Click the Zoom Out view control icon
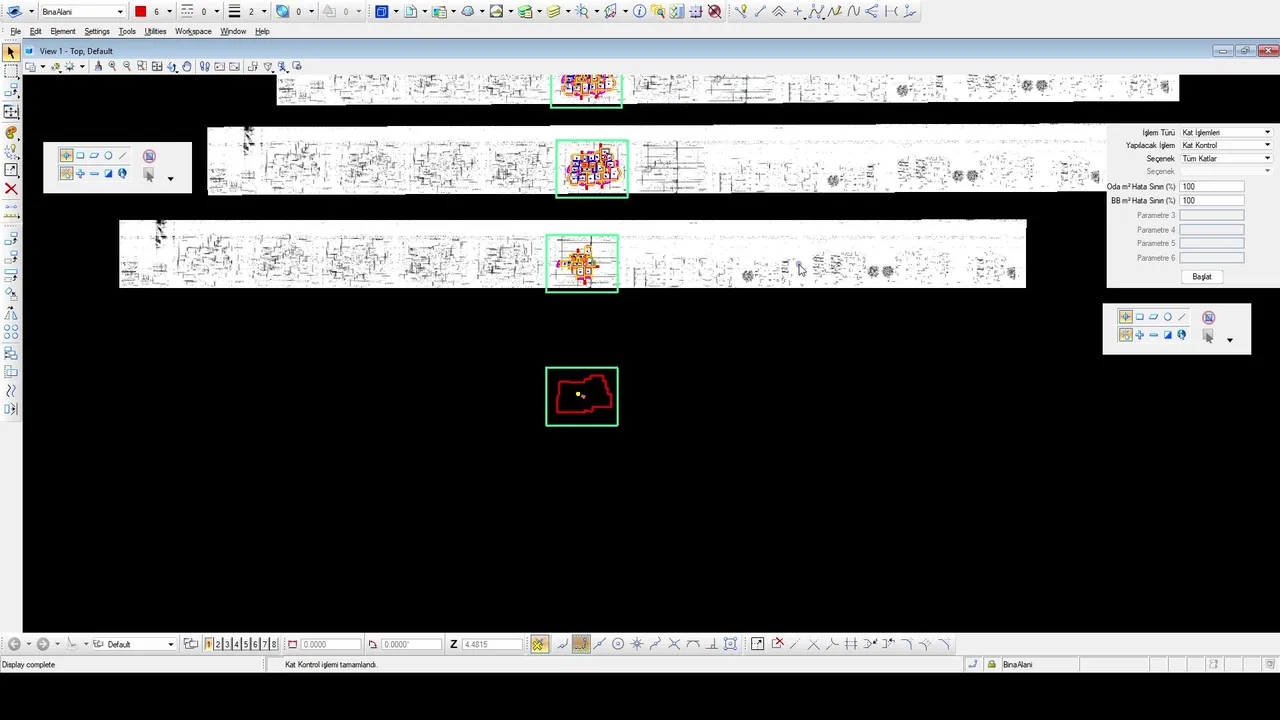Image resolution: width=1280 pixels, height=720 pixels. tap(127, 66)
